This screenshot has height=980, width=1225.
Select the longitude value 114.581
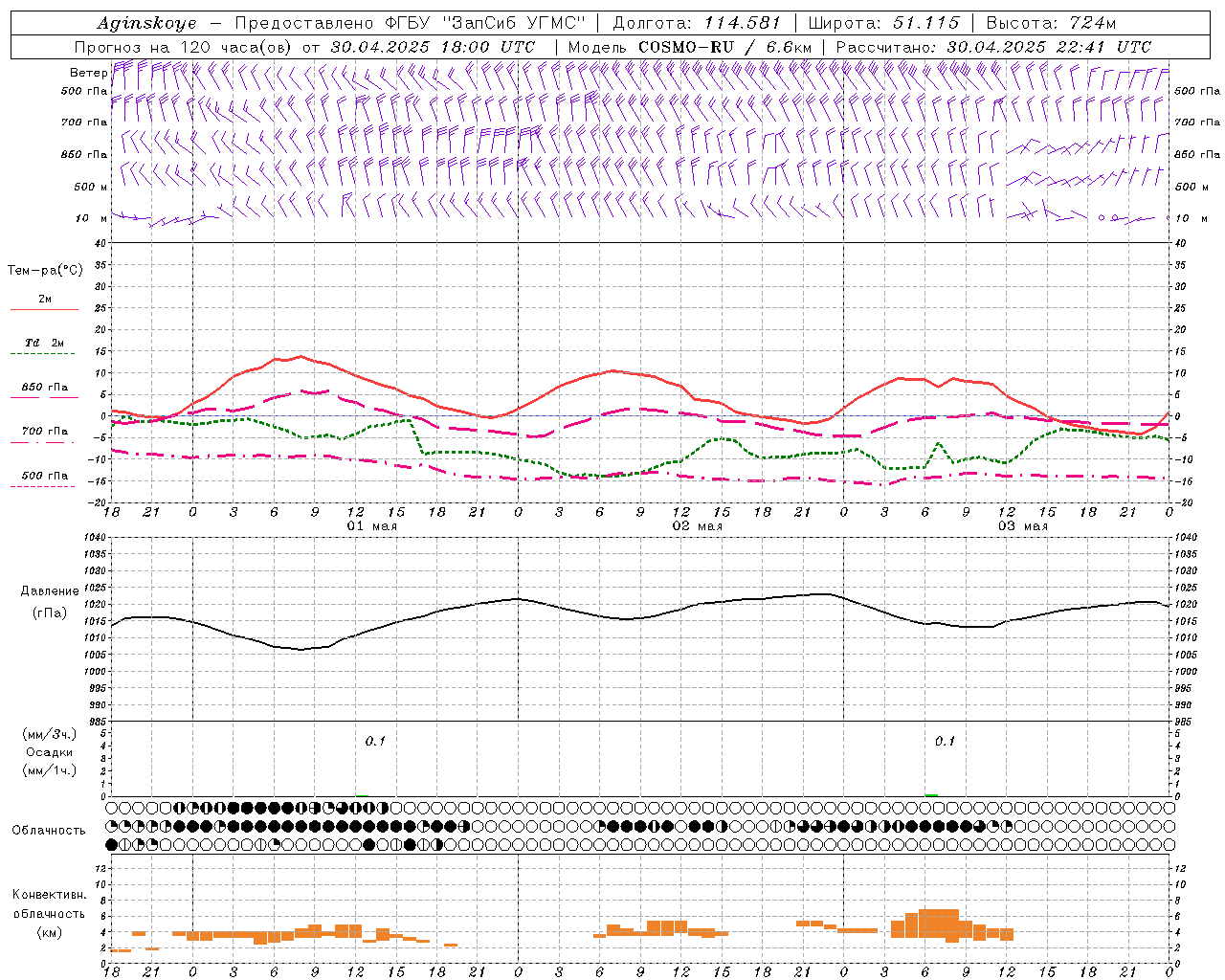click(743, 23)
